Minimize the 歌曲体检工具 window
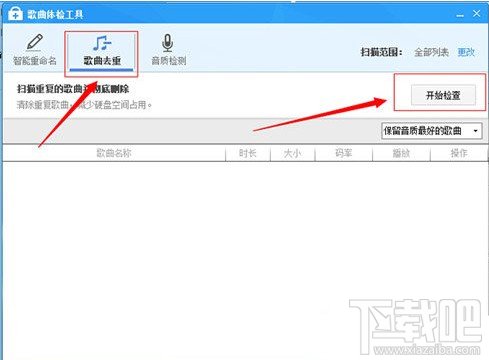The width and height of the screenshot is (489, 360). coord(460,15)
